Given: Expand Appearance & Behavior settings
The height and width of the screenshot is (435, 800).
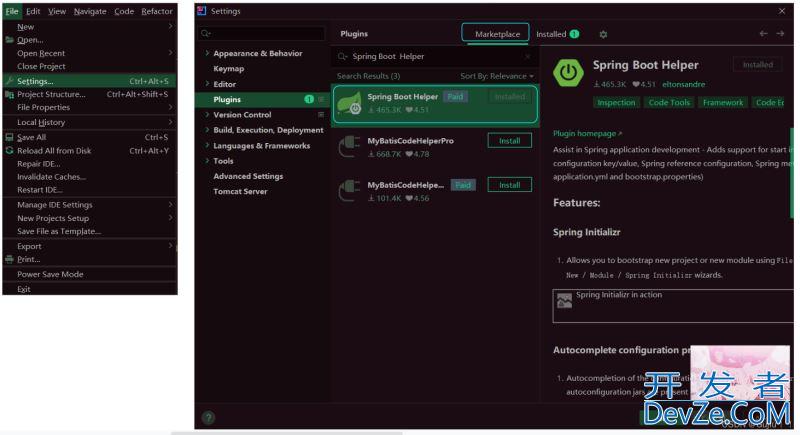Looking at the screenshot, I should point(207,53).
